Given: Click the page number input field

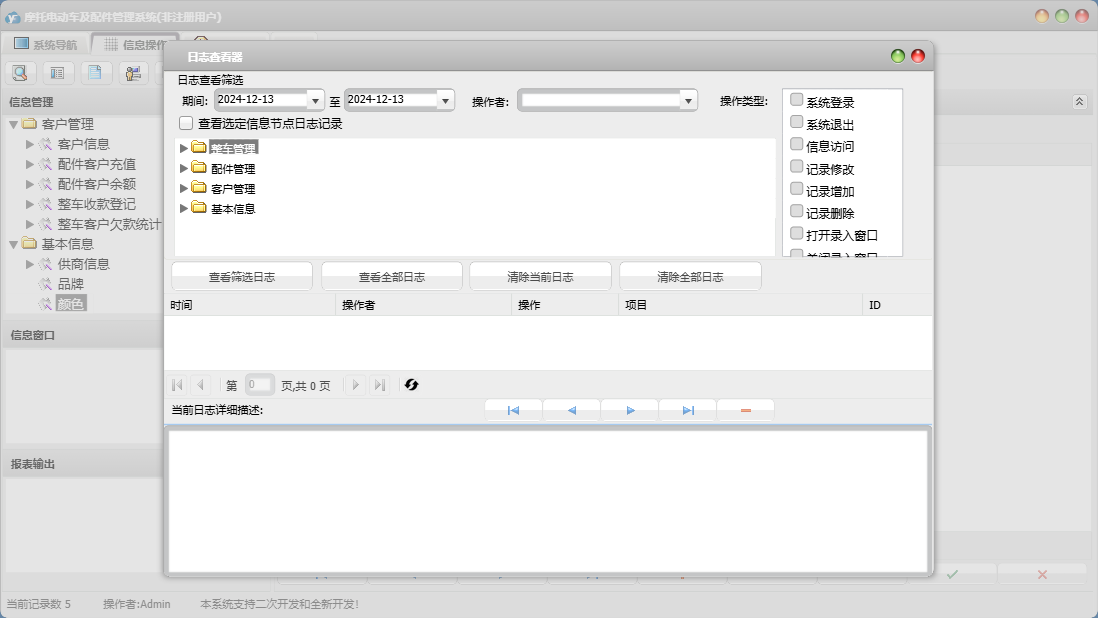Looking at the screenshot, I should [259, 385].
